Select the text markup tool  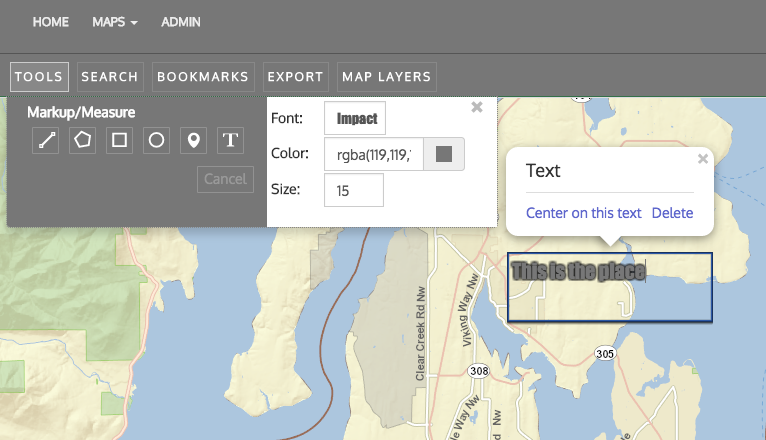point(231,140)
